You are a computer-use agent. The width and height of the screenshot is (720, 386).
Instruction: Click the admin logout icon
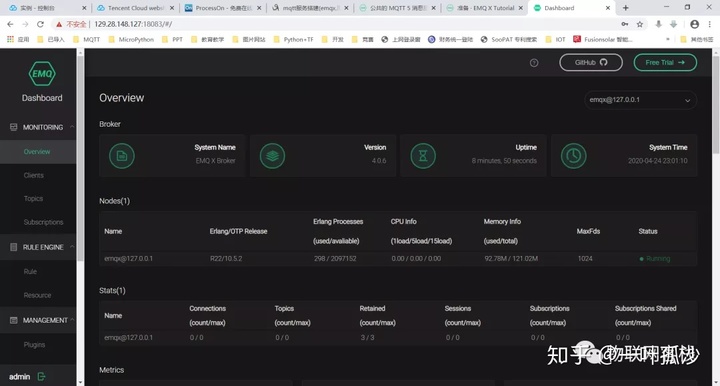(x=41, y=377)
